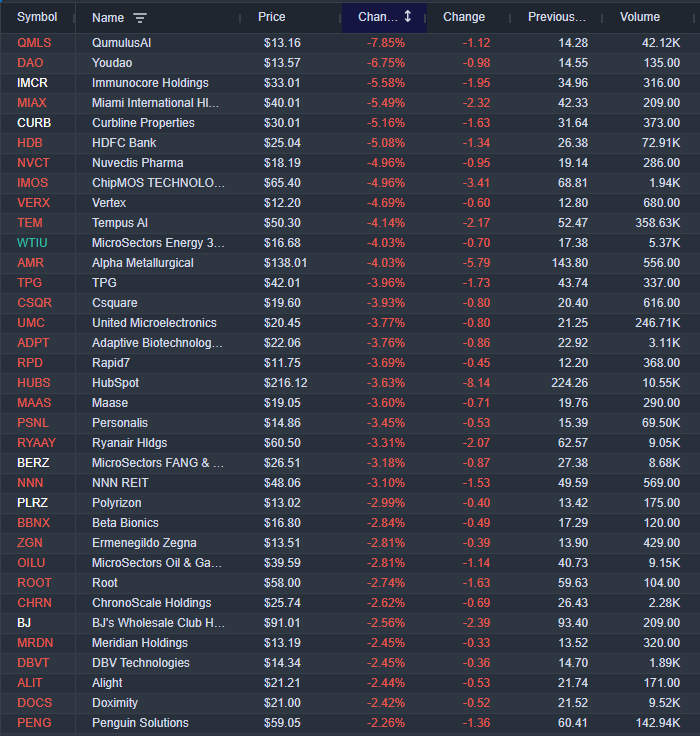Open the QMLS ticker symbol

coord(34,43)
